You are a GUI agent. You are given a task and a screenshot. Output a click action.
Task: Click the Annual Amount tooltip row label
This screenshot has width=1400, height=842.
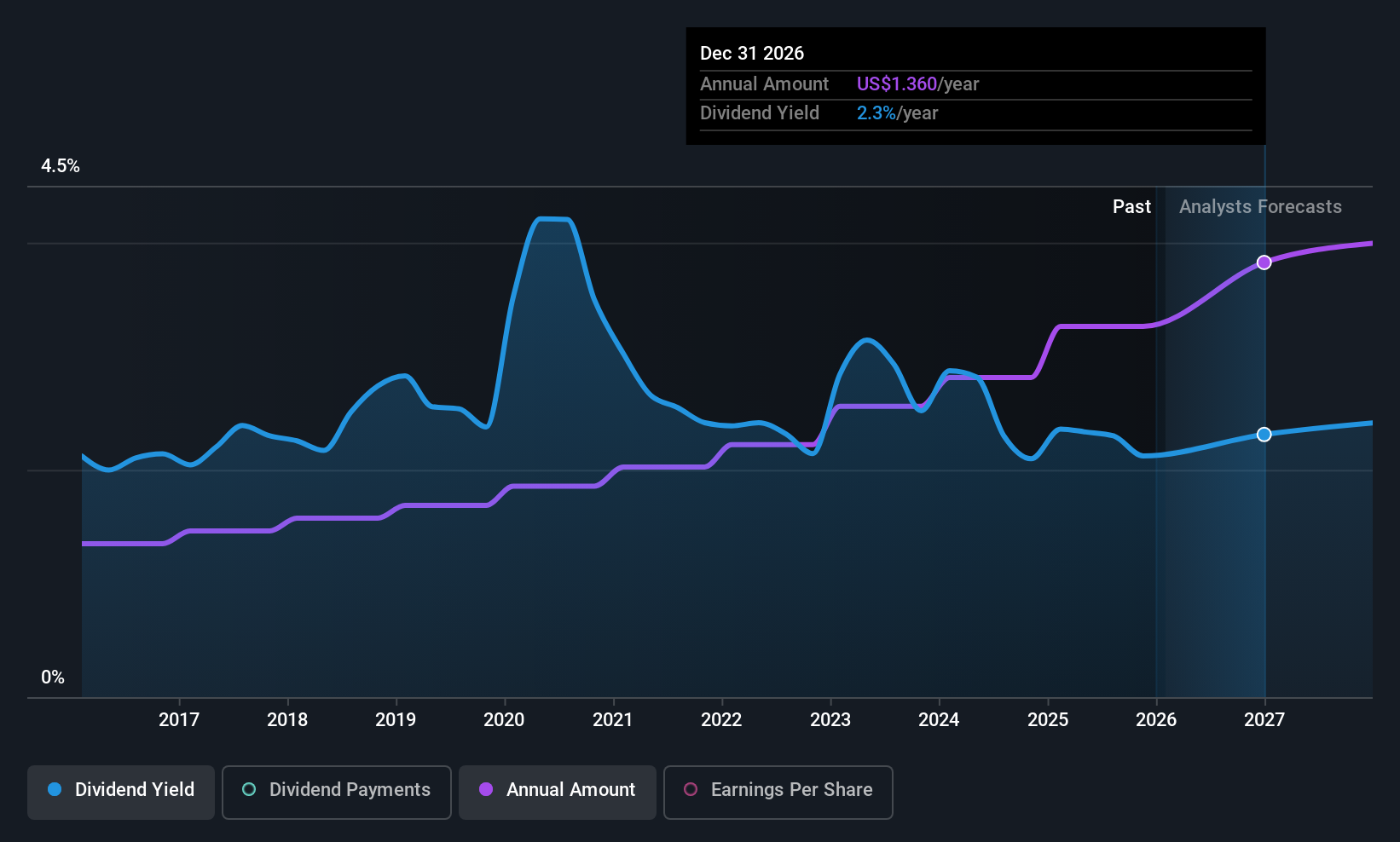[x=764, y=84]
